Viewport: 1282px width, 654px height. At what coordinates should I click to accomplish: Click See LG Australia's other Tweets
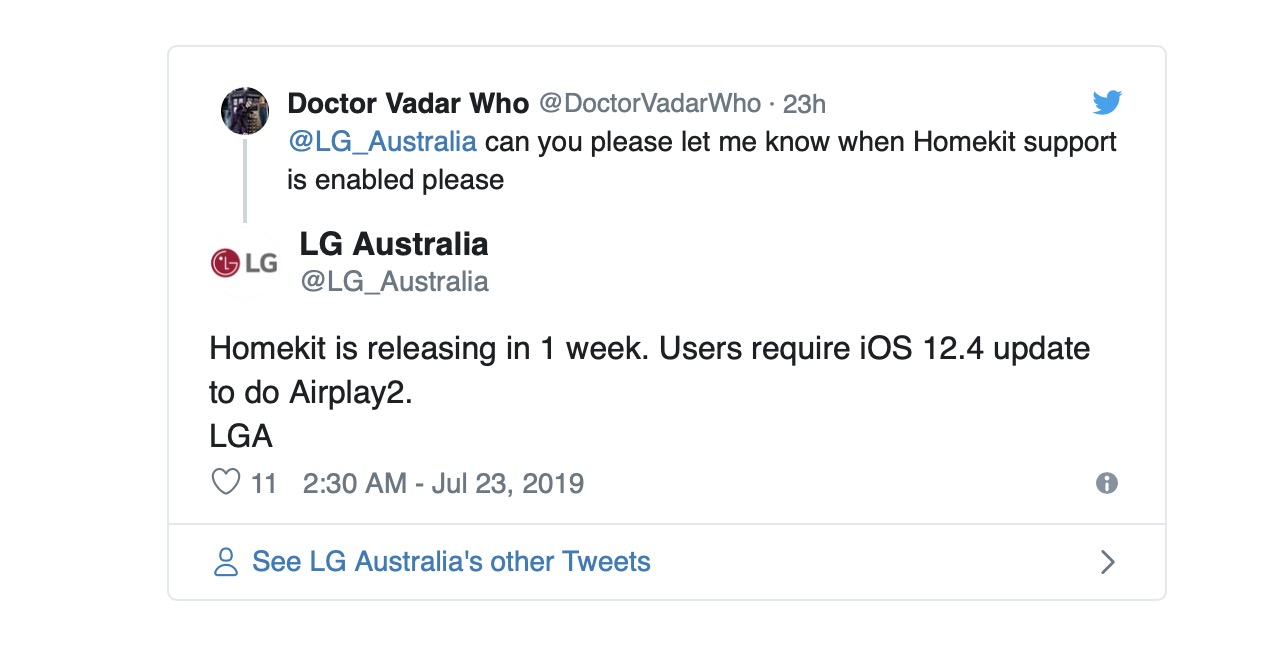tap(451, 562)
